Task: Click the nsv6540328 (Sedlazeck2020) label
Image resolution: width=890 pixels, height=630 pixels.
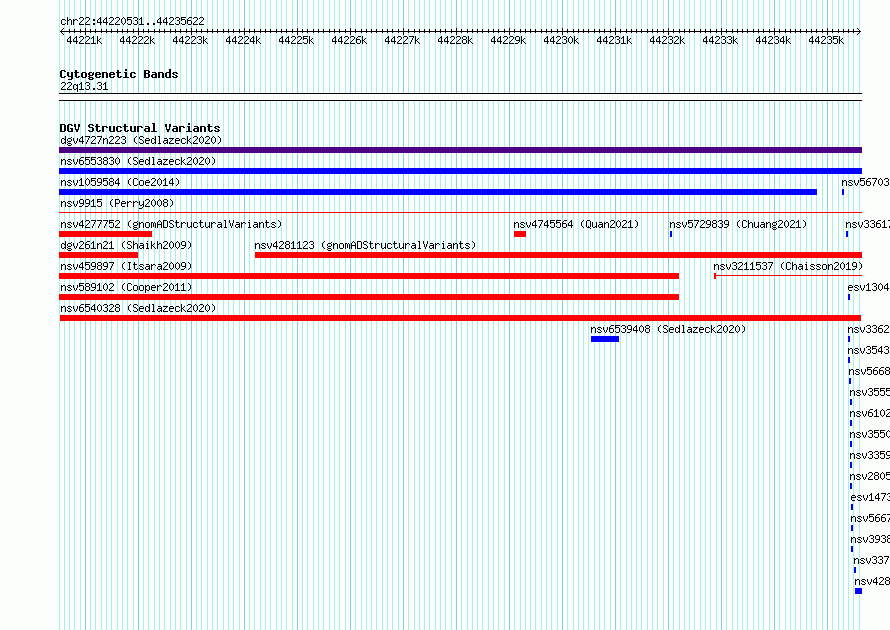Action: click(x=138, y=308)
